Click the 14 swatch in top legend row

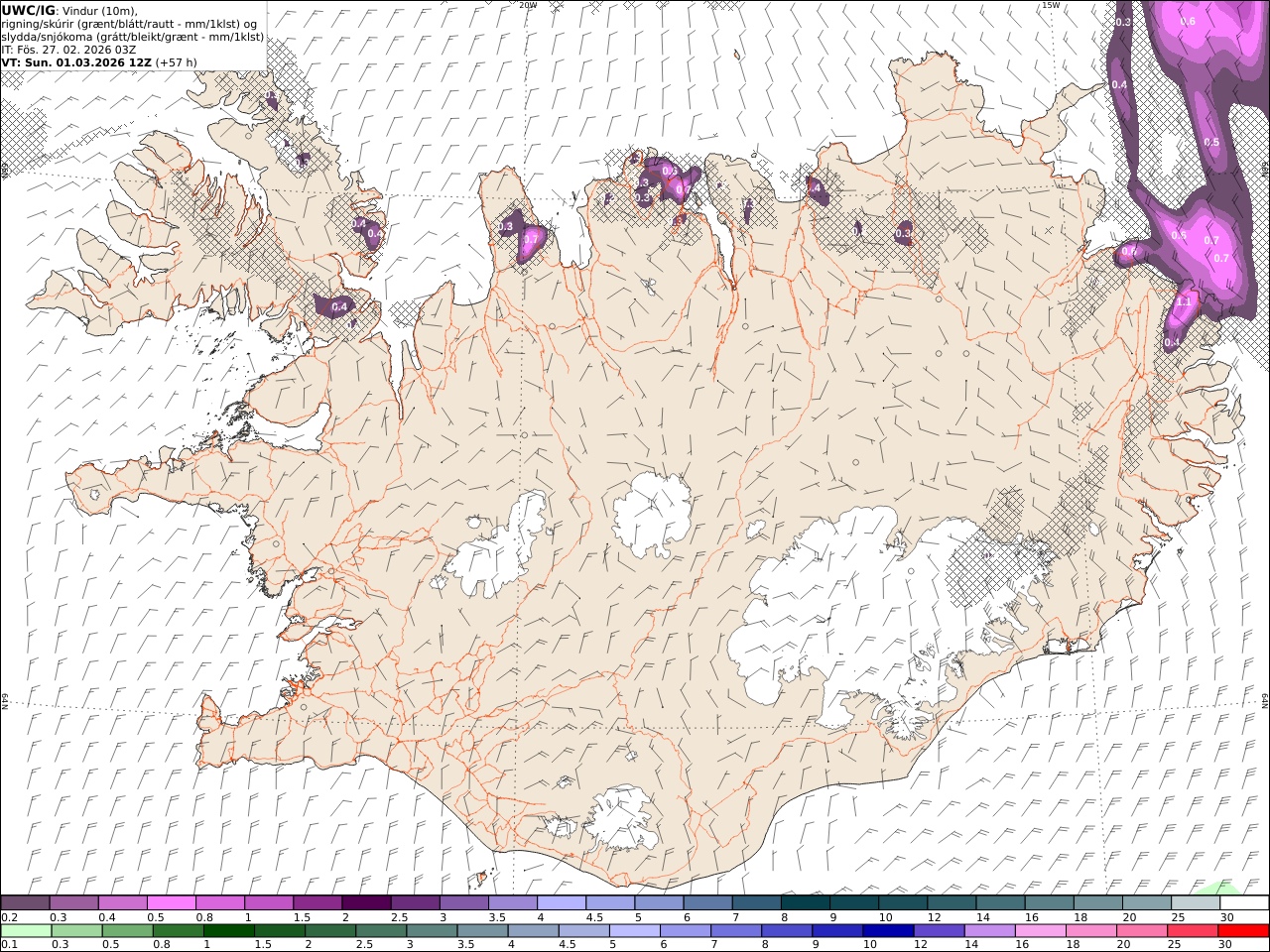click(x=1000, y=903)
